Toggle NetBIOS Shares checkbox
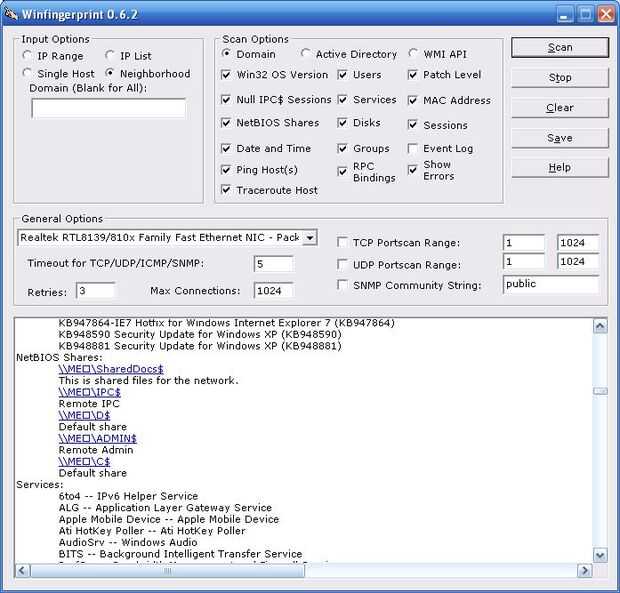The height and width of the screenshot is (593, 620). tap(226, 123)
